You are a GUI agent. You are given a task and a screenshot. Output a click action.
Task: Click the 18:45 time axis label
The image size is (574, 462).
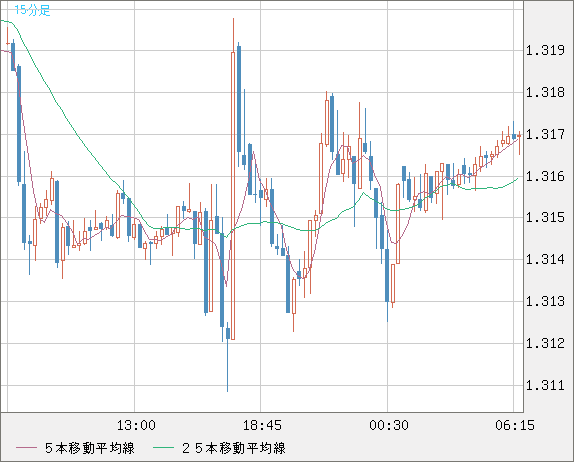(262, 425)
